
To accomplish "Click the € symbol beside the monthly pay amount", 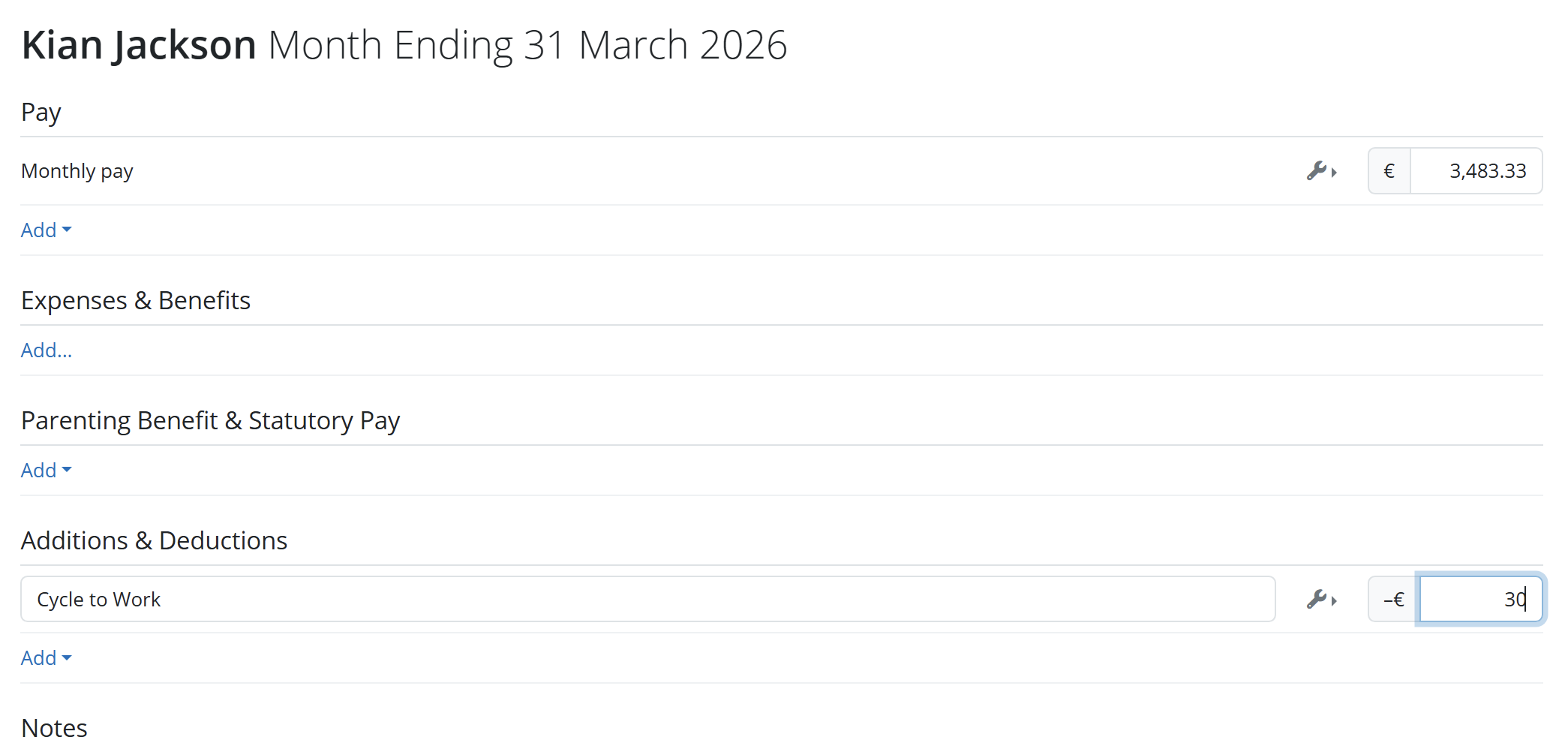I will click(x=1389, y=171).
